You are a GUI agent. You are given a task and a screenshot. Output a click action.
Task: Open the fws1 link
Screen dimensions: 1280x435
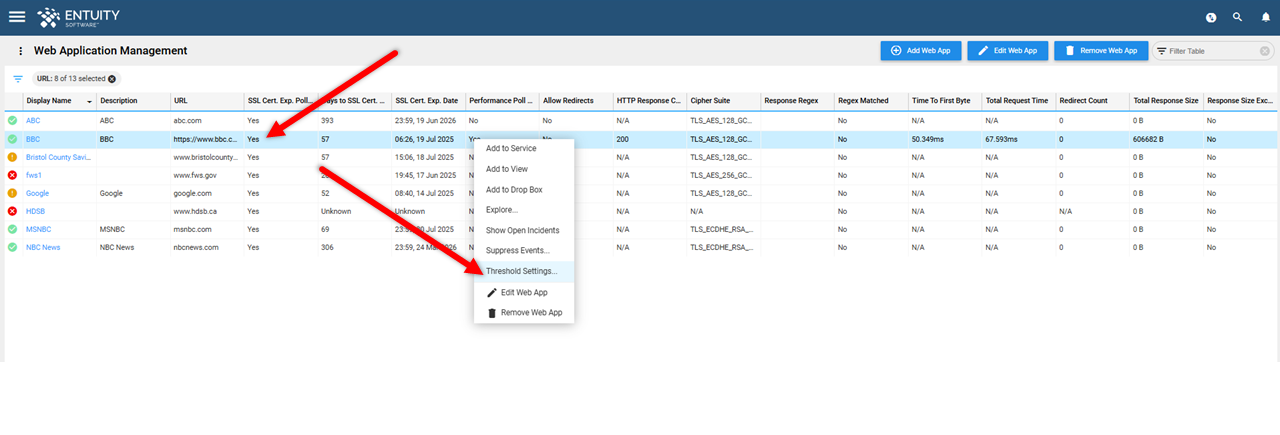(x=34, y=175)
